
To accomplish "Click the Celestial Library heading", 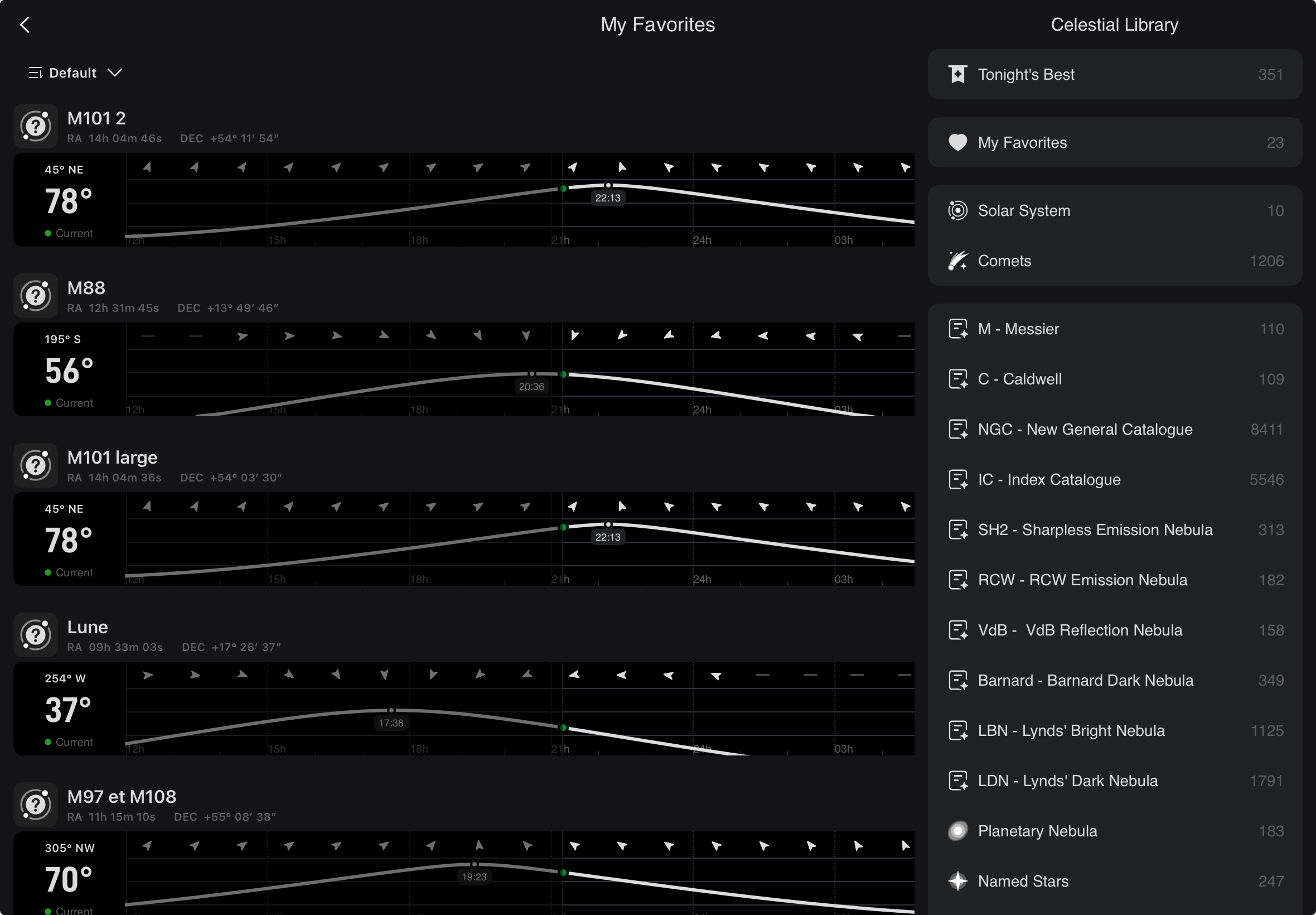I will pyautogui.click(x=1114, y=25).
